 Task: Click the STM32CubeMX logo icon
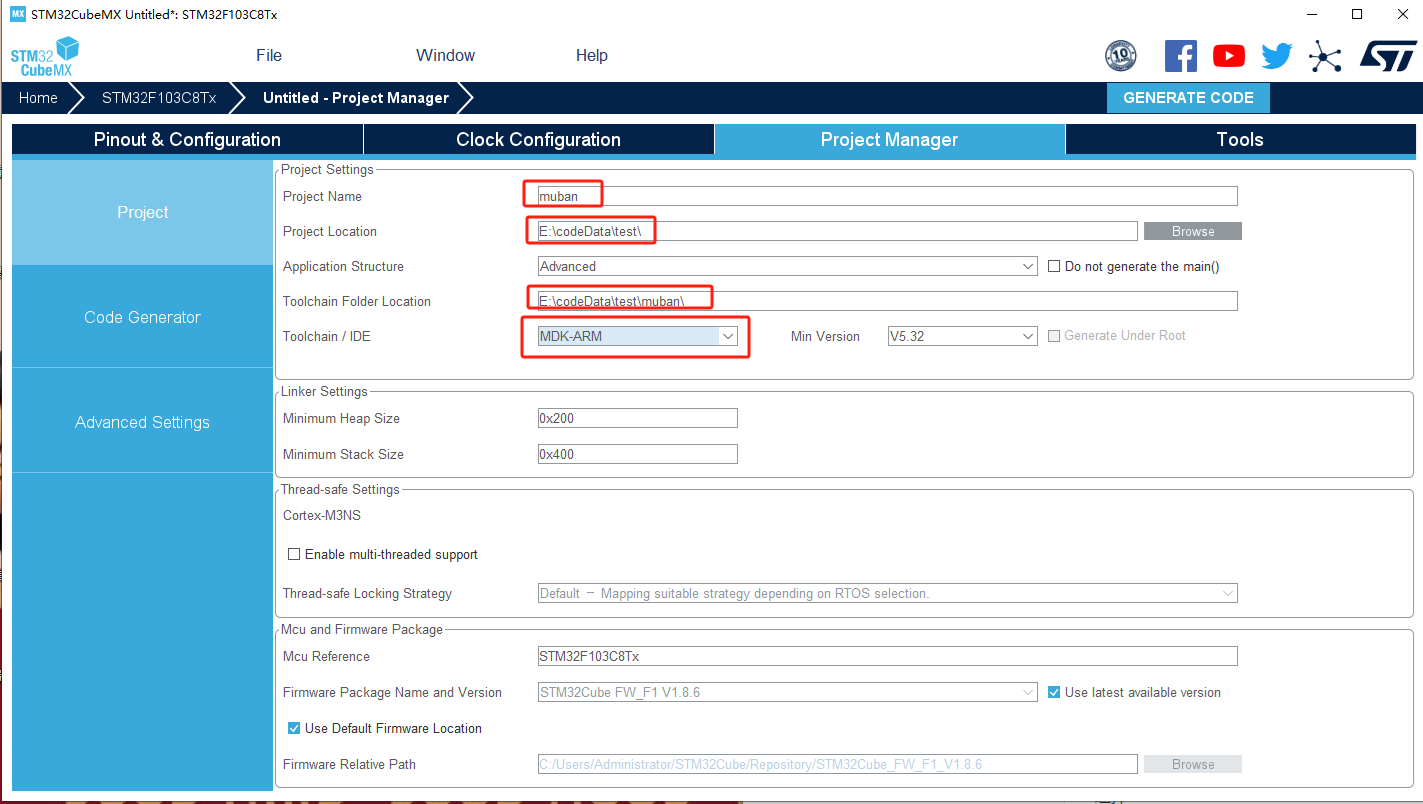click(45, 56)
